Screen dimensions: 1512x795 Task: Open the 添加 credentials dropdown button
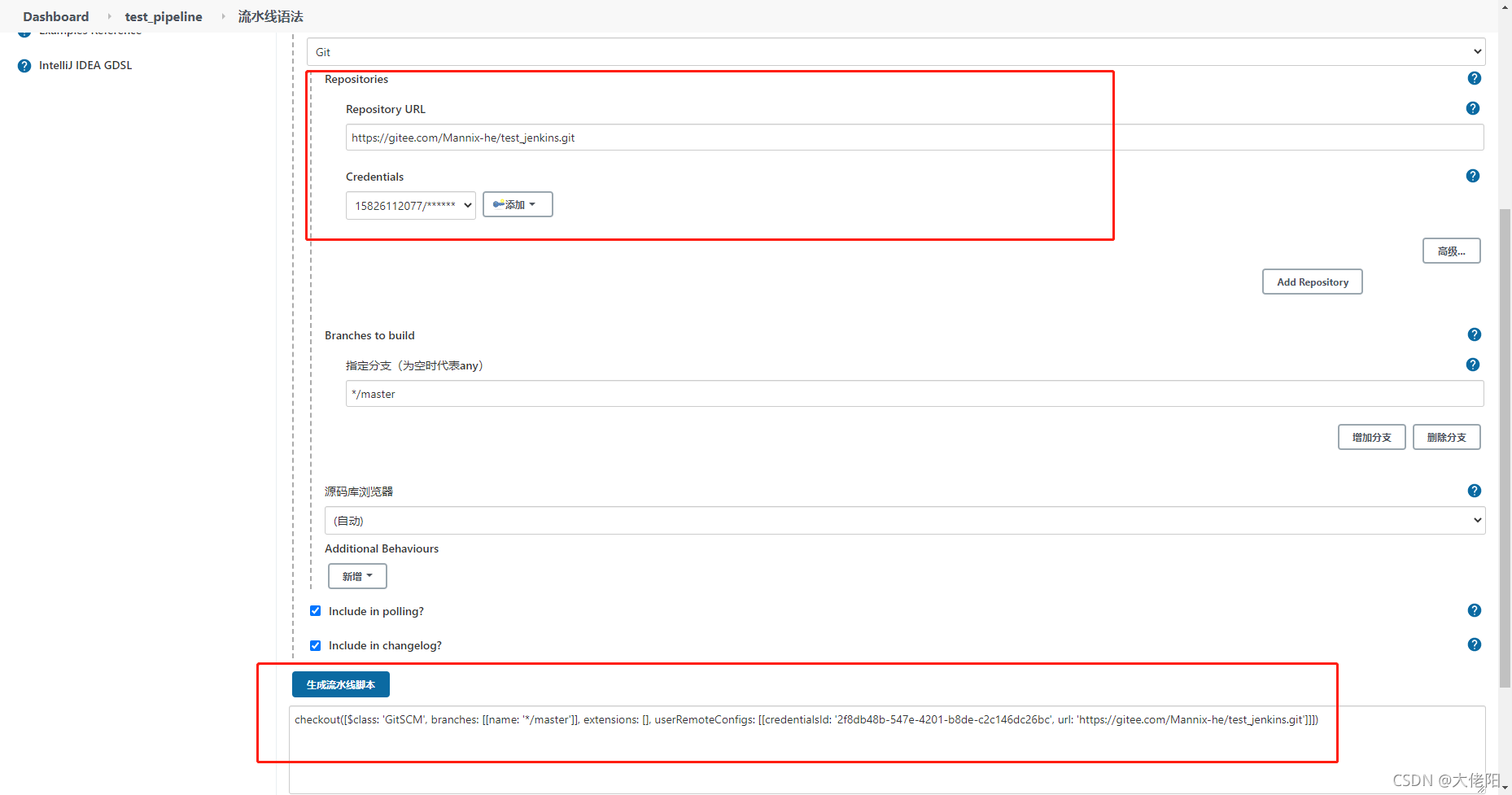coord(518,204)
